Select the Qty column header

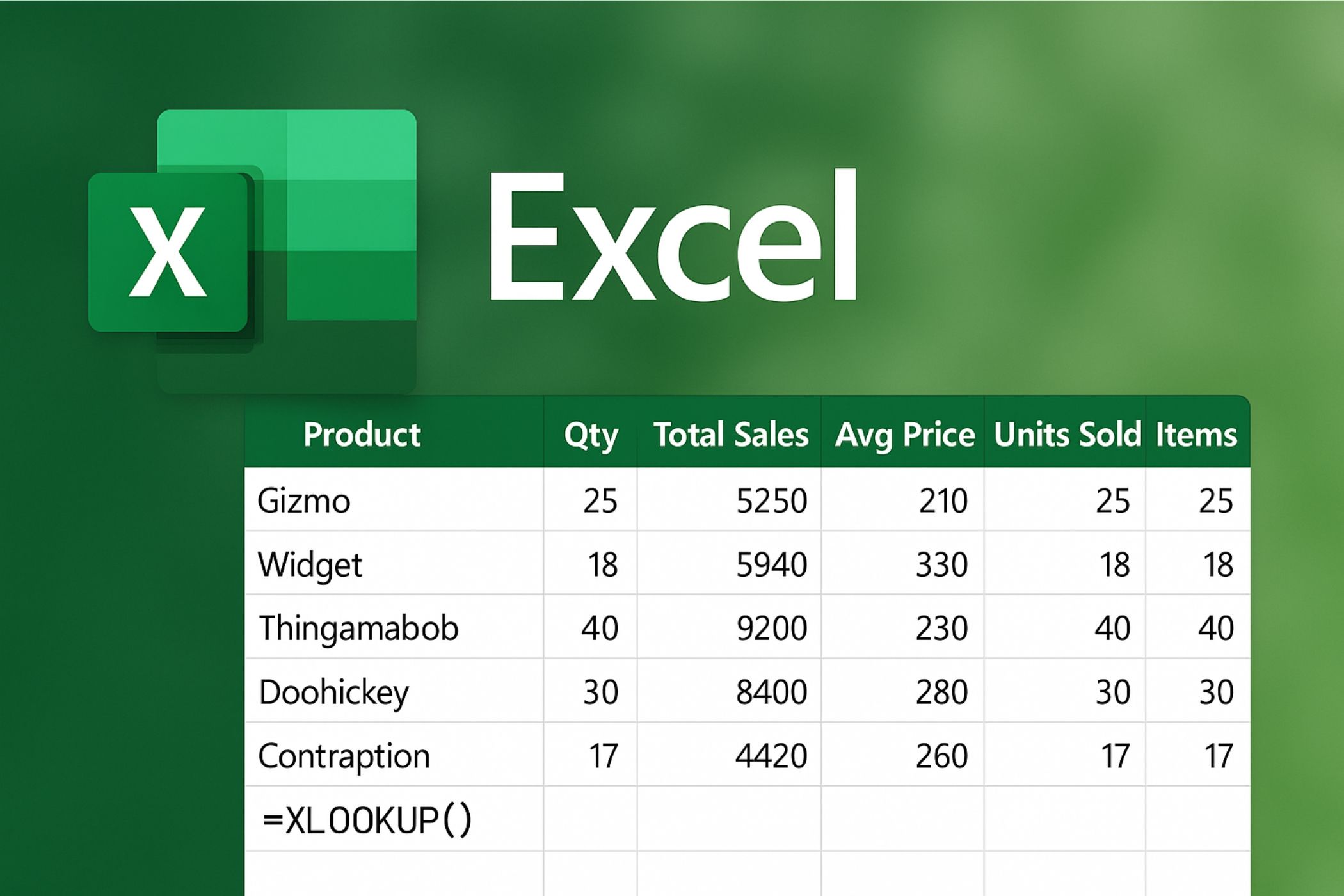pos(591,435)
